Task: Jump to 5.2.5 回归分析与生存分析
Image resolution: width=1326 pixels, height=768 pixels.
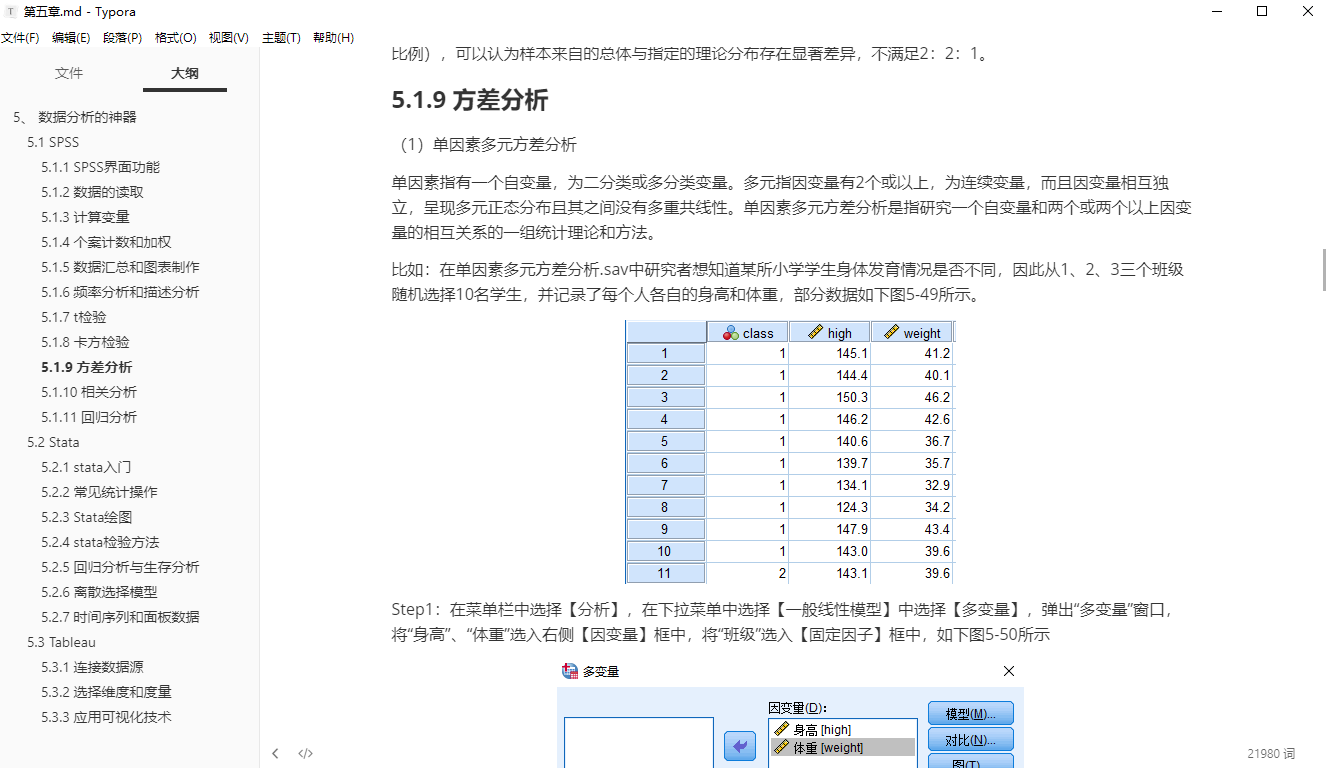Action: pyautogui.click(x=121, y=567)
